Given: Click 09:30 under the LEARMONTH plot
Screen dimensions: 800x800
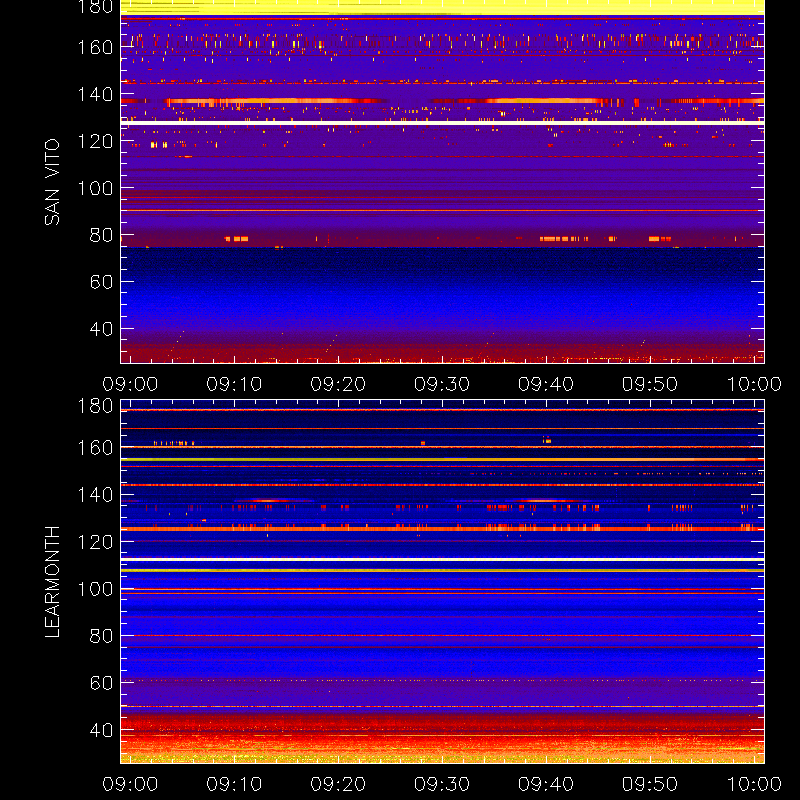Looking at the screenshot, I should [x=442, y=784].
